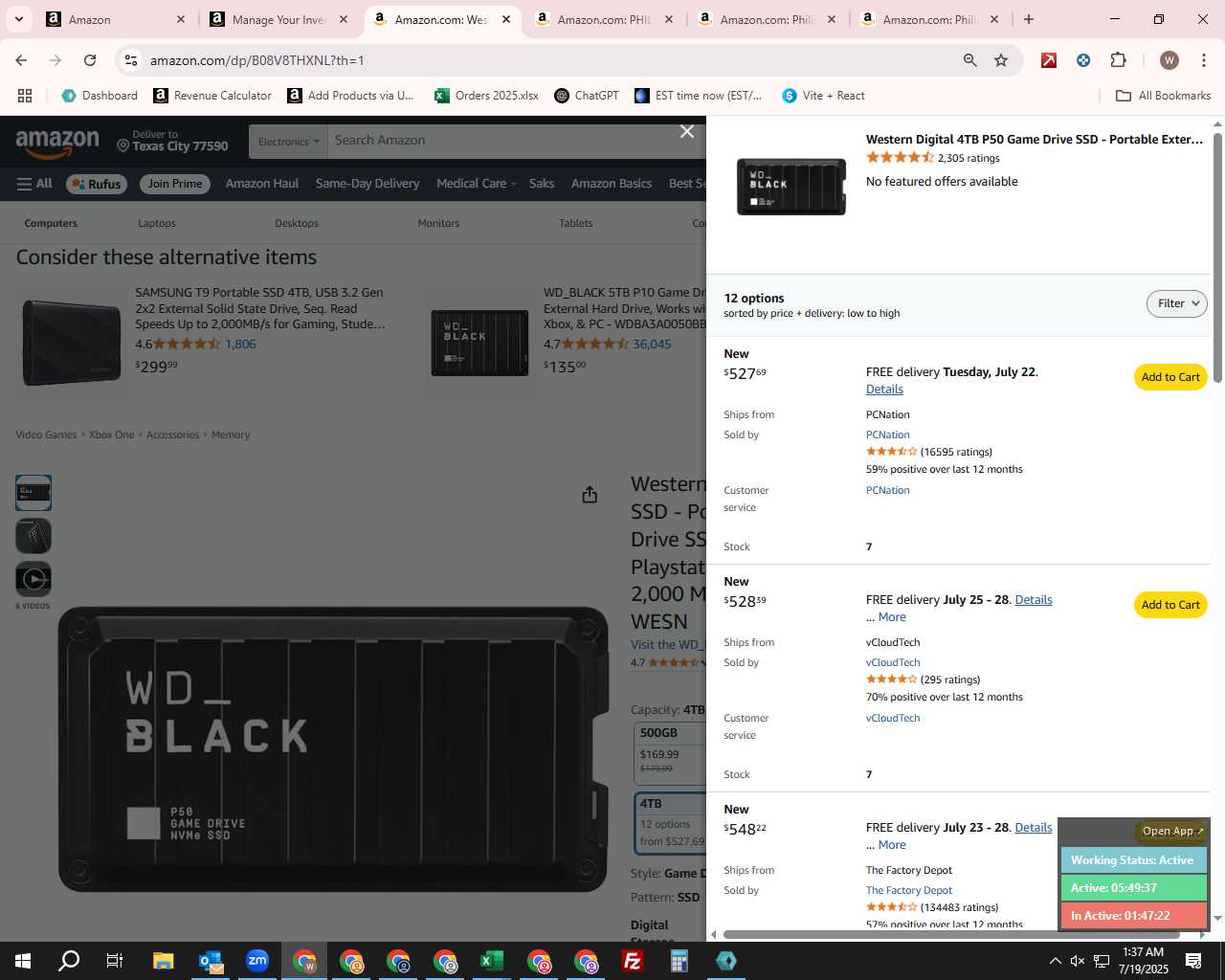Open the Amazon Haul nav link

[x=262, y=184]
